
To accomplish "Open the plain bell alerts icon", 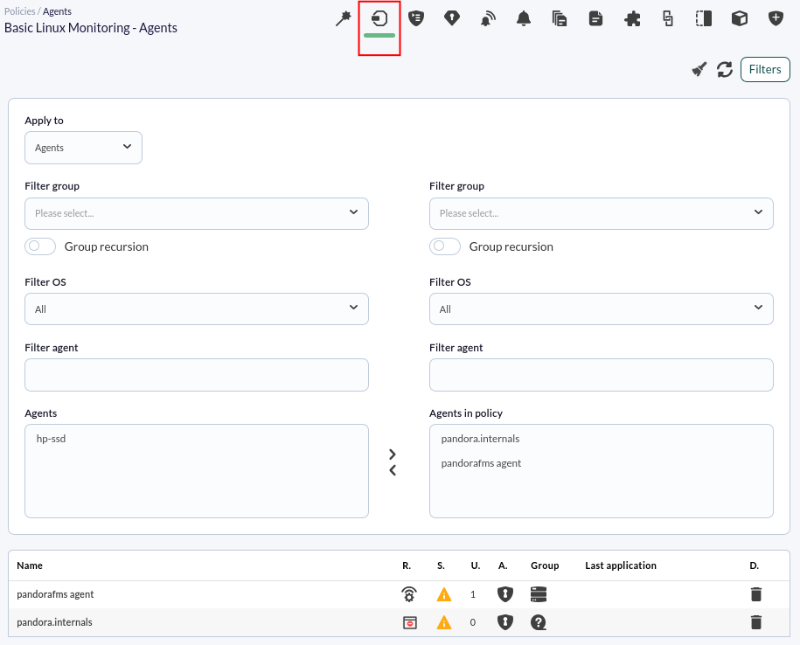I will click(x=524, y=19).
